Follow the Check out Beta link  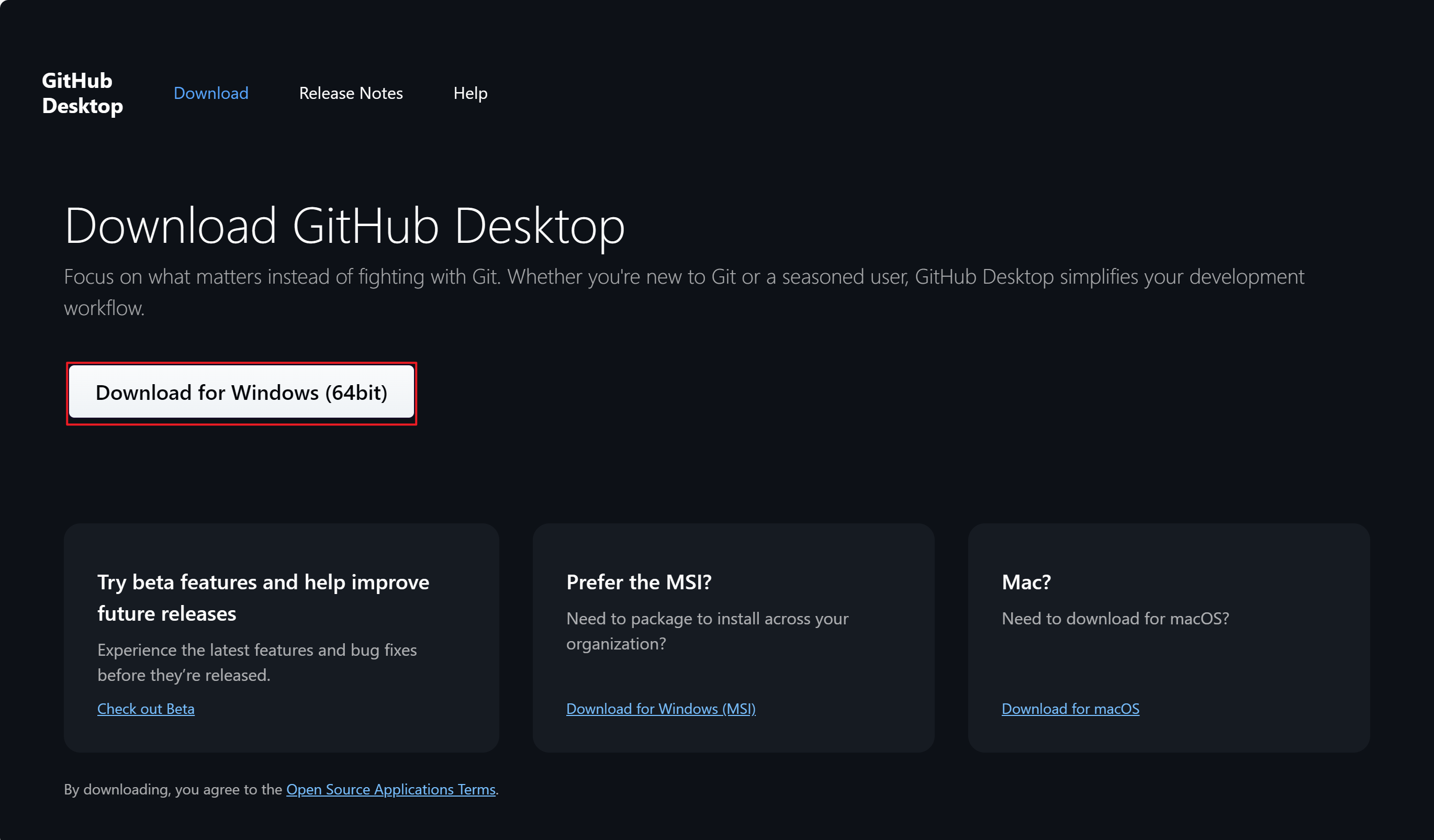pos(145,709)
